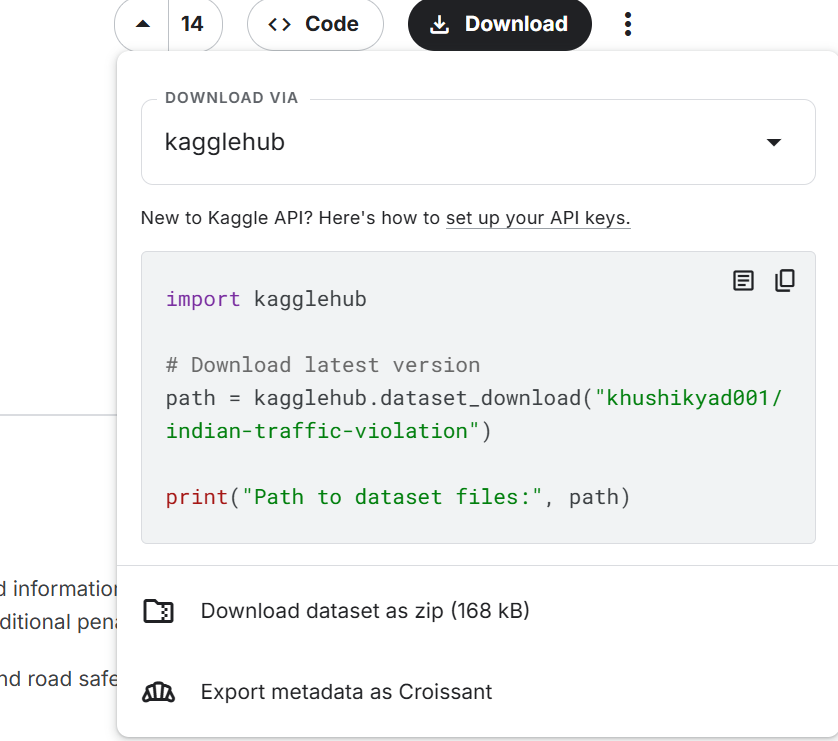838x741 pixels.
Task: Open the three-dot more options menu
Action: 628,24
